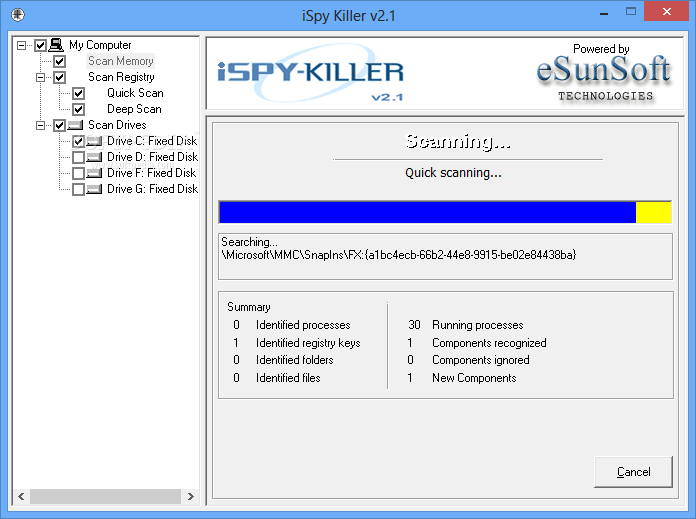Minimize the iSpy Killer window

pyautogui.click(x=604, y=12)
